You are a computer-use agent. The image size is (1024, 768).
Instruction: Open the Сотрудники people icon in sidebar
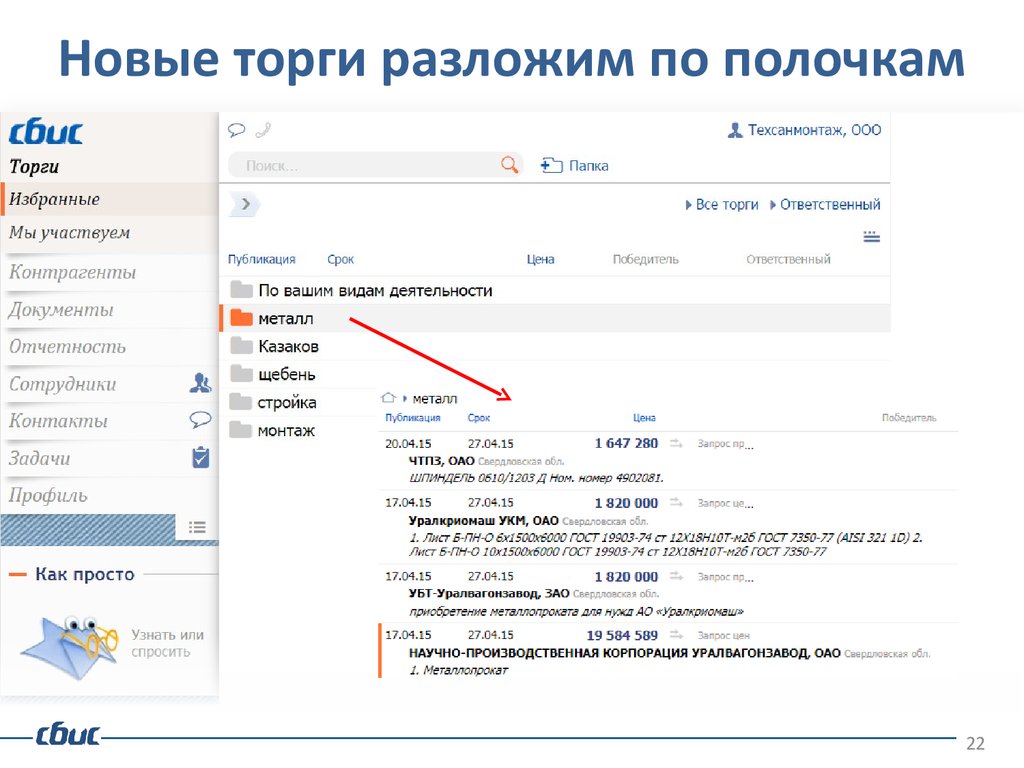click(x=200, y=383)
